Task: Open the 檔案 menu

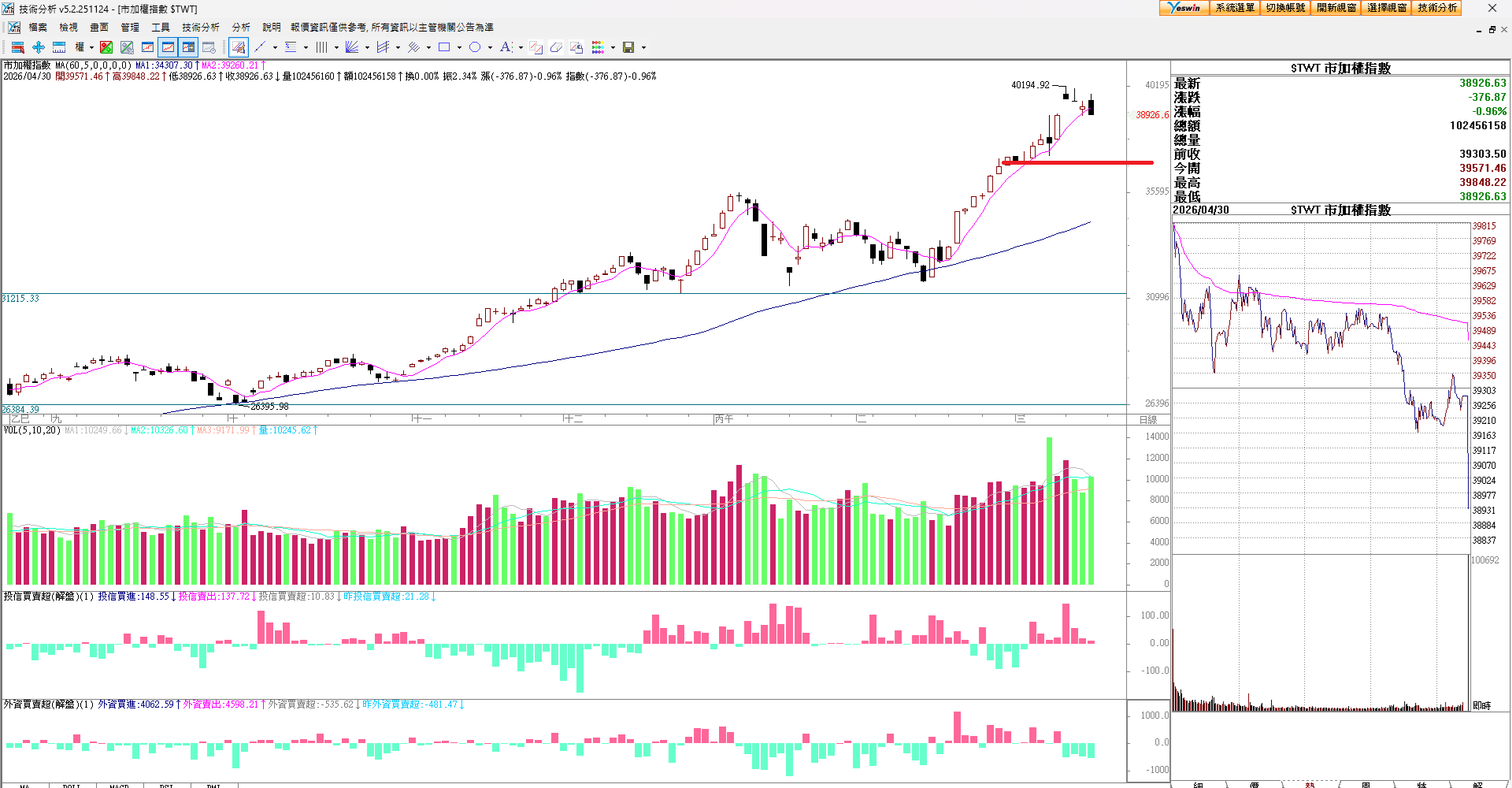Action: tap(38, 28)
